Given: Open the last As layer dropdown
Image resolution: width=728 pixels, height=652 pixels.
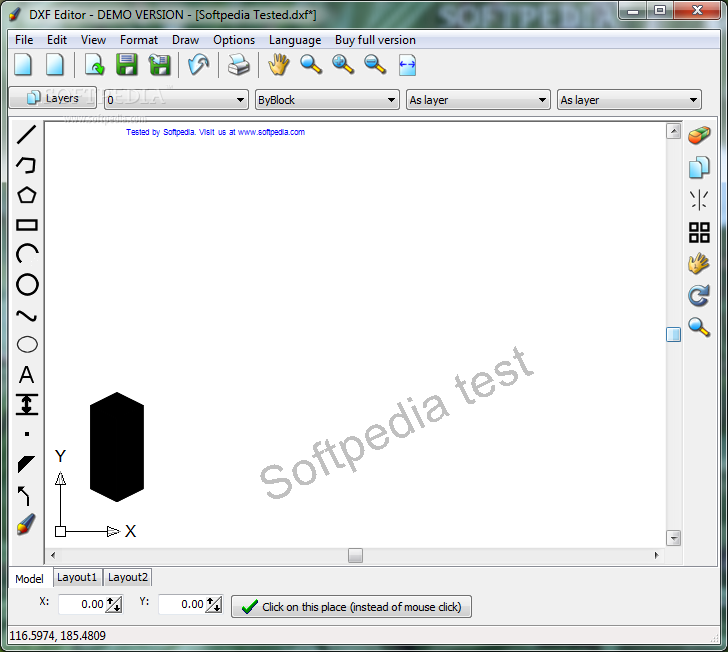Looking at the screenshot, I should click(629, 100).
